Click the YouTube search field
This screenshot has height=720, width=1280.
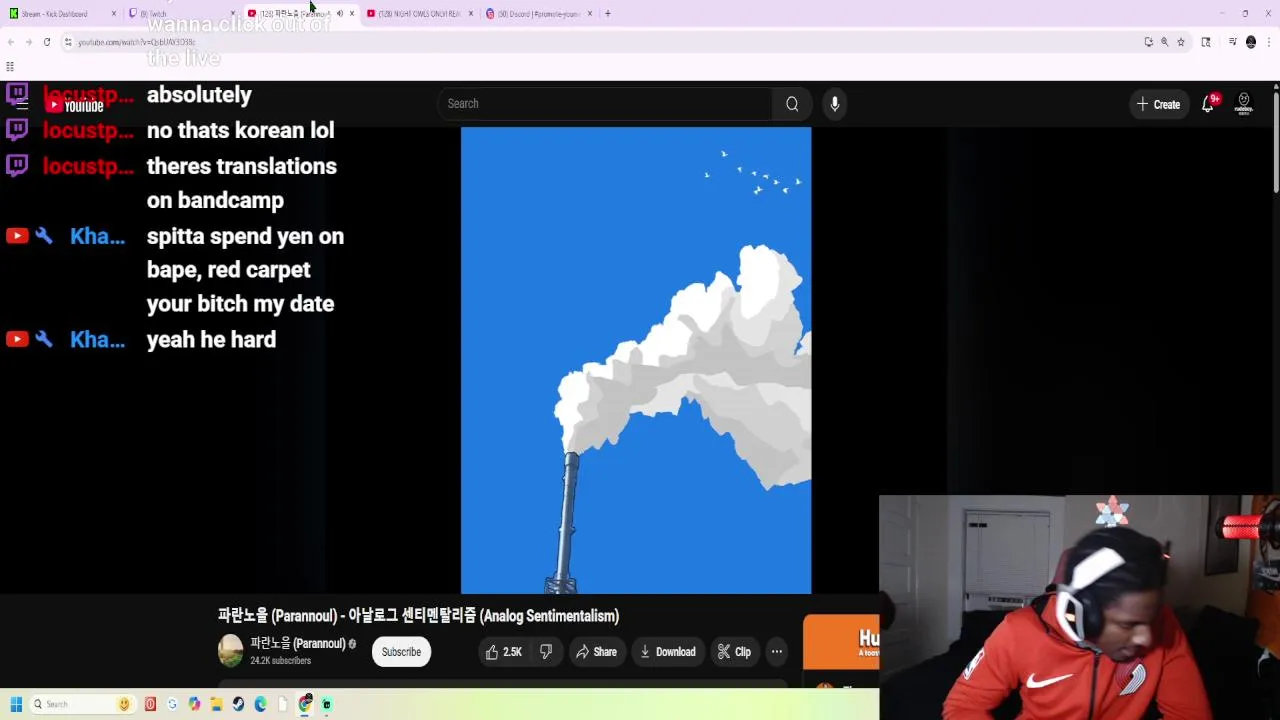click(x=606, y=104)
